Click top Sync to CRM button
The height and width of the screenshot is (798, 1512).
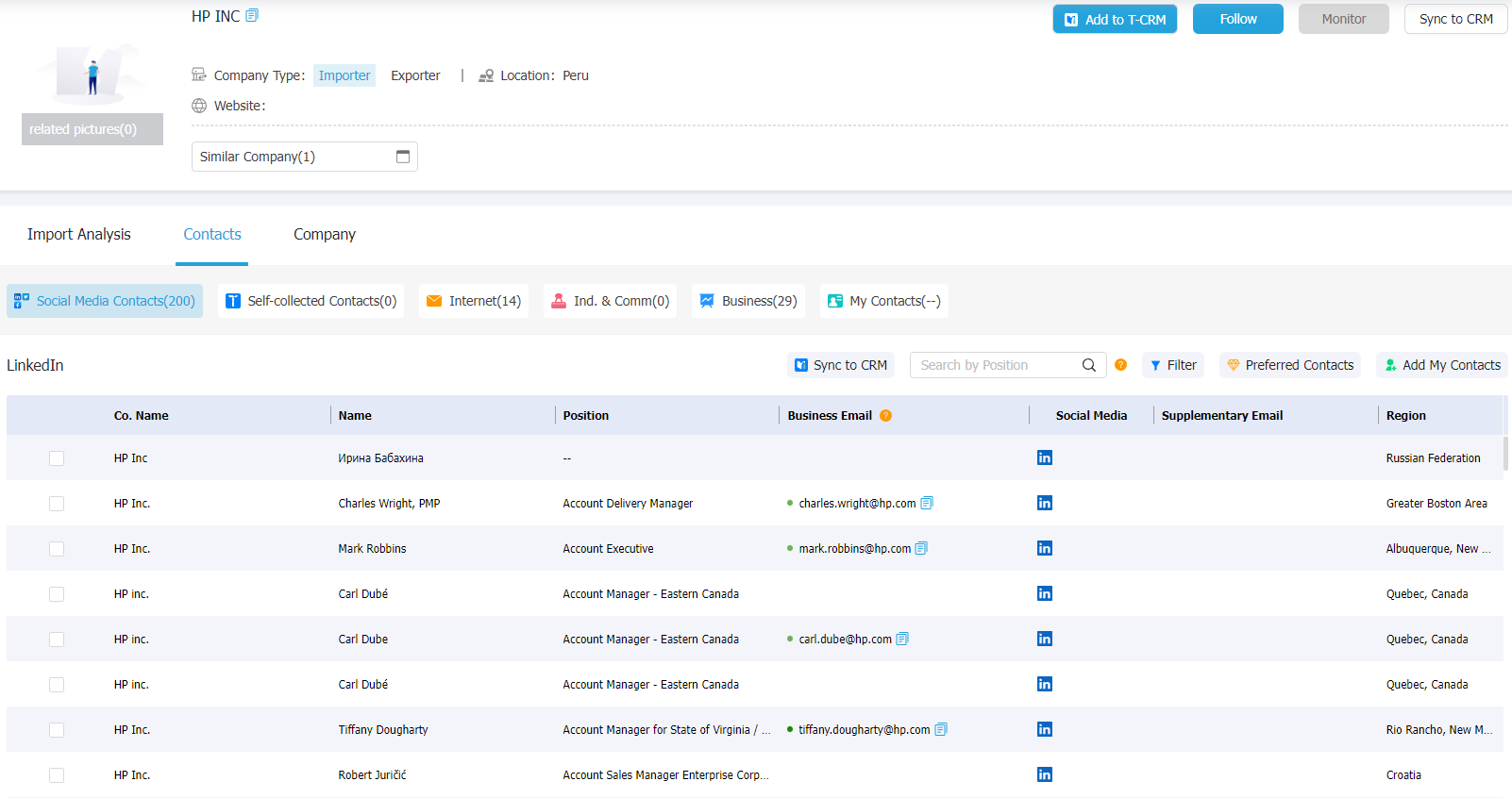click(1456, 19)
